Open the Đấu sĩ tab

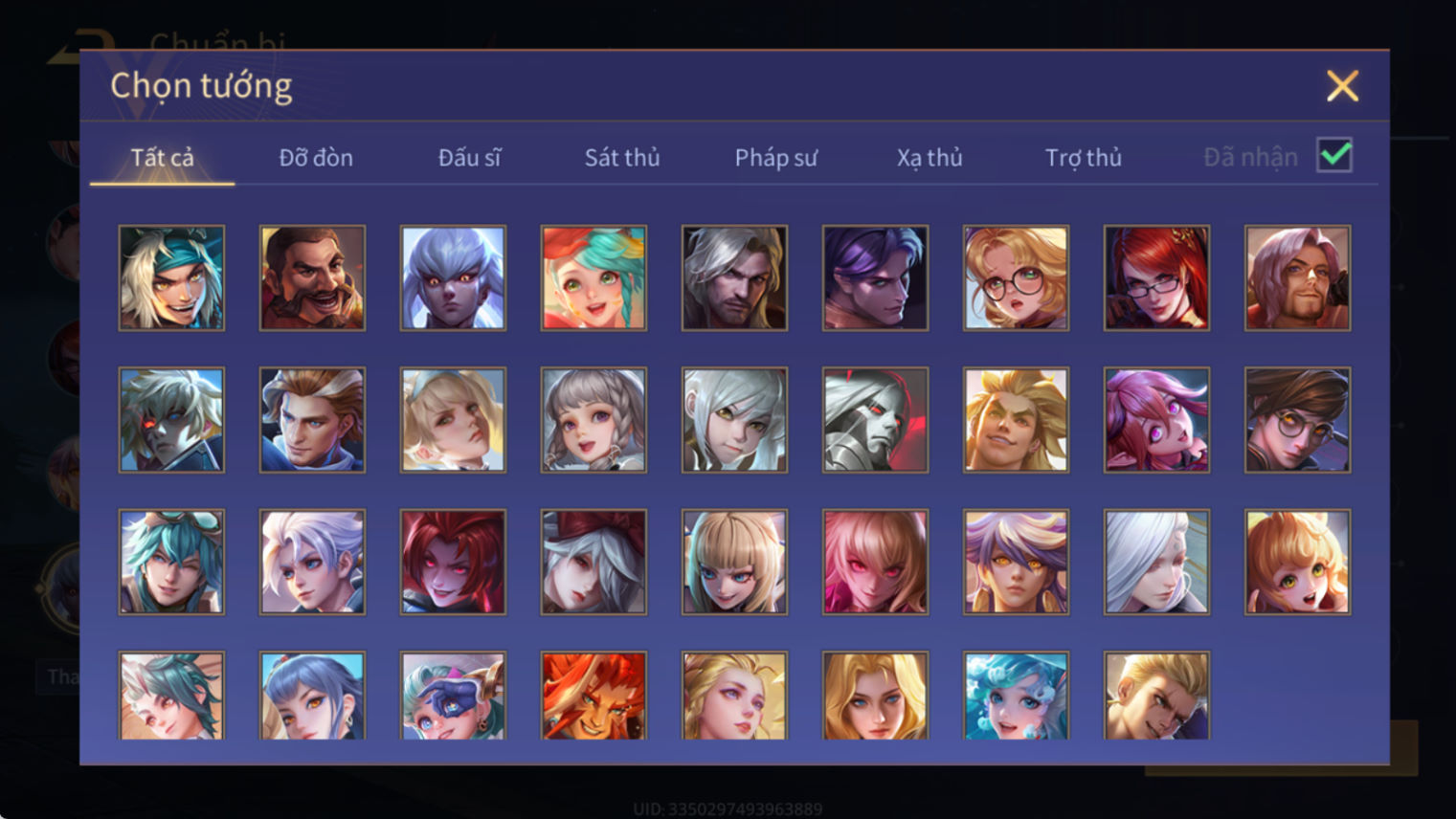point(469,158)
